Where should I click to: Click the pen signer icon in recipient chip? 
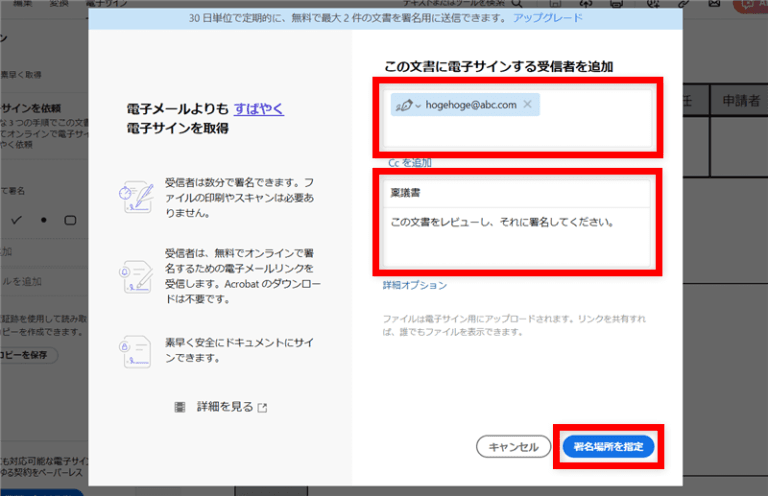(405, 104)
